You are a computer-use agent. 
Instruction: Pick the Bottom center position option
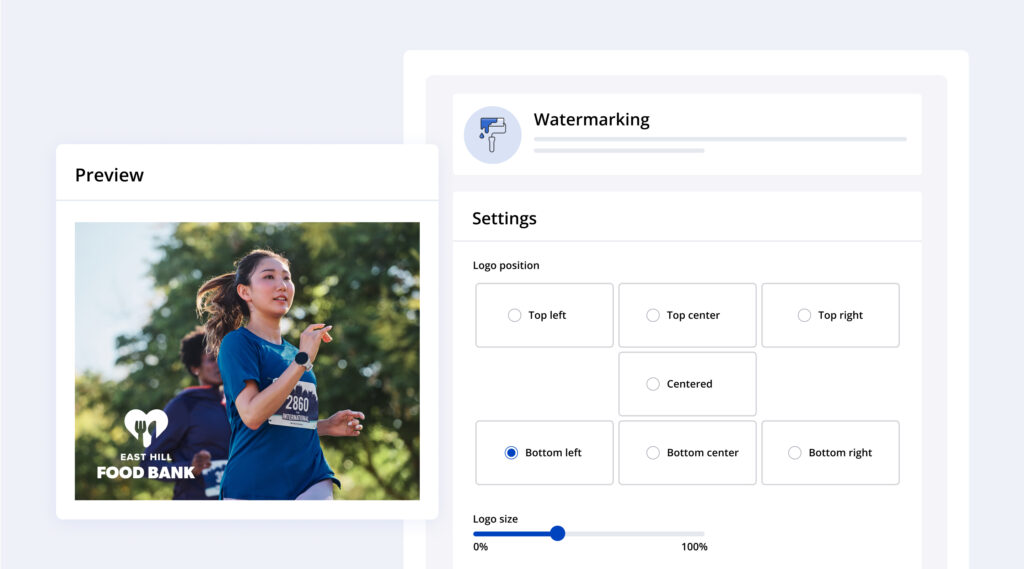(653, 453)
